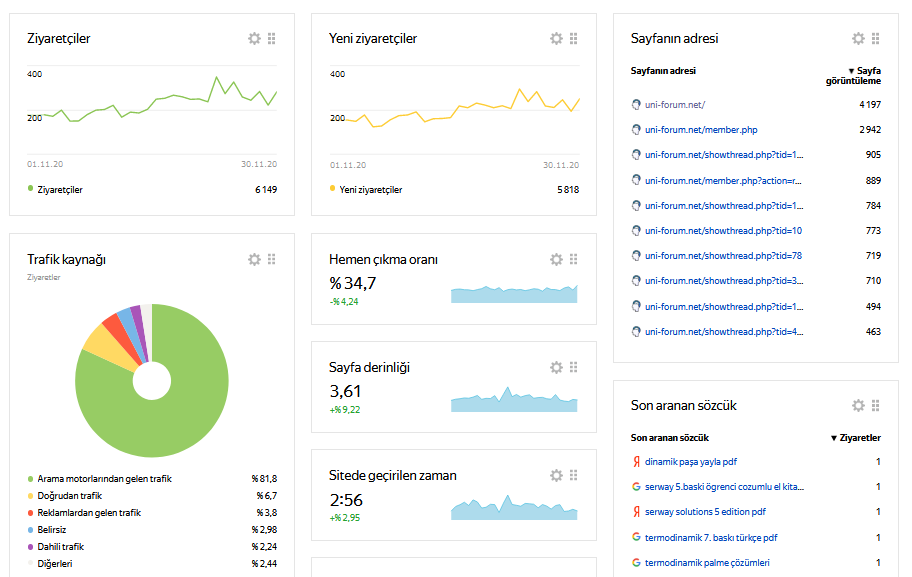
Task: Click the gear icon on Yeni ziyaretçiler widget
Action: [x=556, y=38]
